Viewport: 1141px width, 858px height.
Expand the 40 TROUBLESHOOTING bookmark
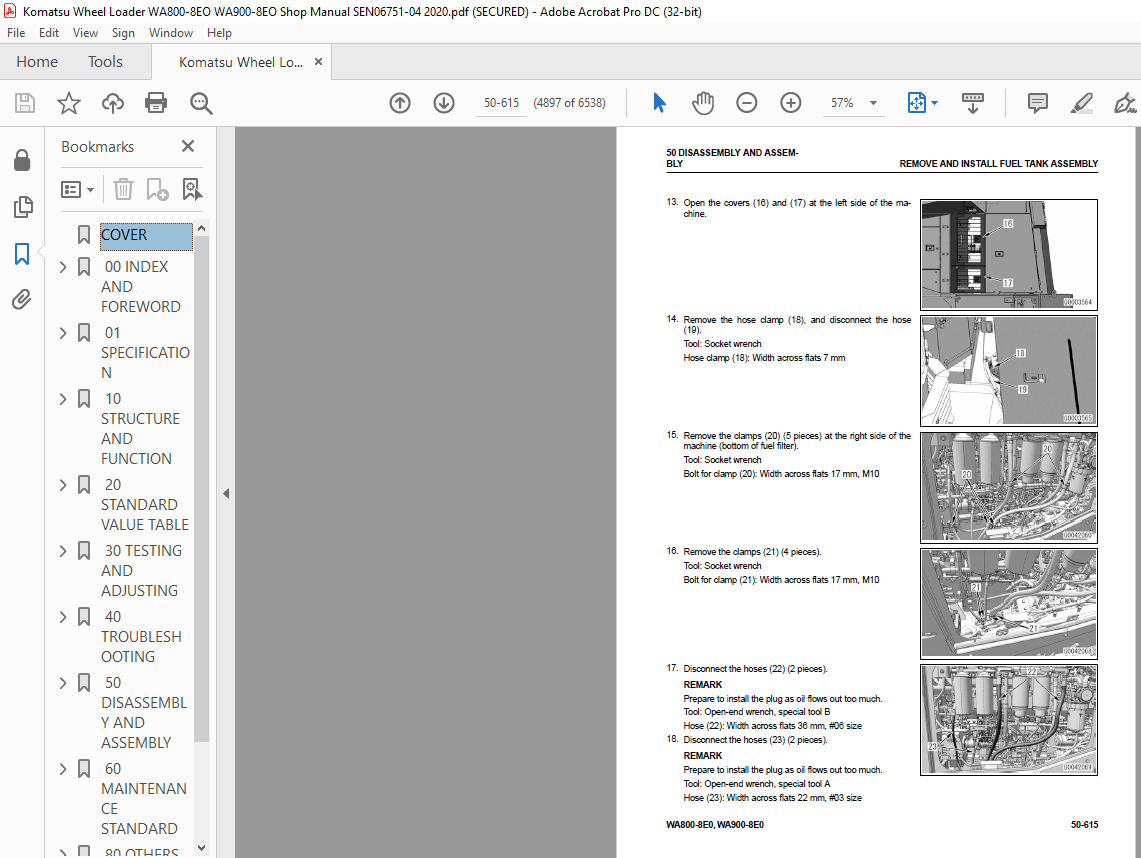63,617
